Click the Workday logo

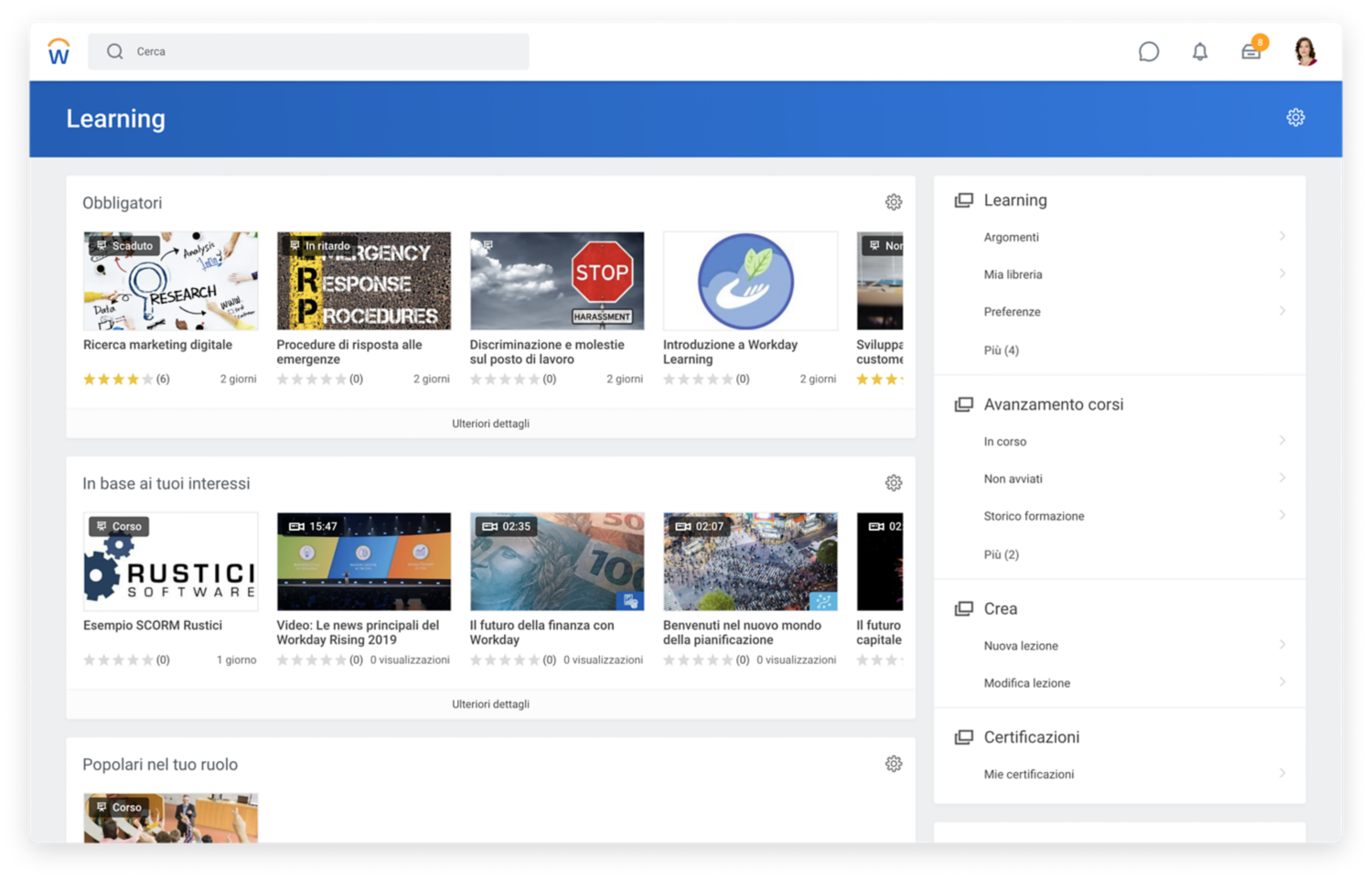[x=59, y=52]
